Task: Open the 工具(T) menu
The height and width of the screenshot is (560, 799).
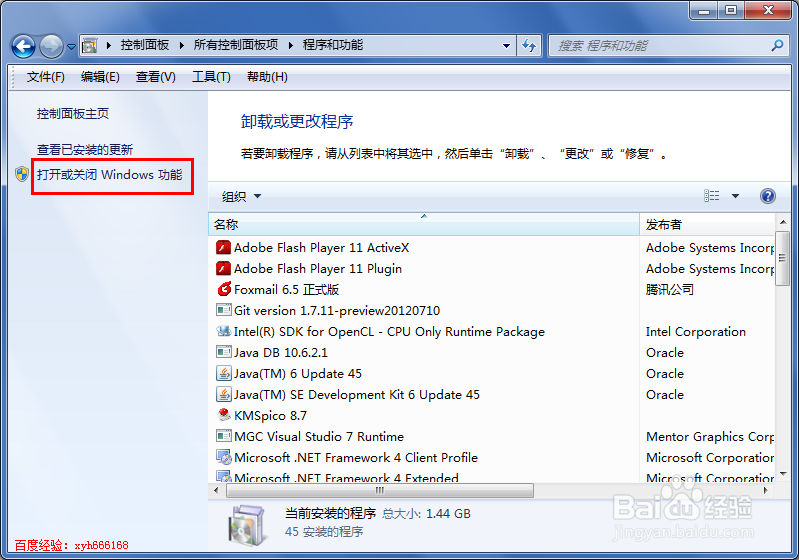Action: [x=211, y=77]
